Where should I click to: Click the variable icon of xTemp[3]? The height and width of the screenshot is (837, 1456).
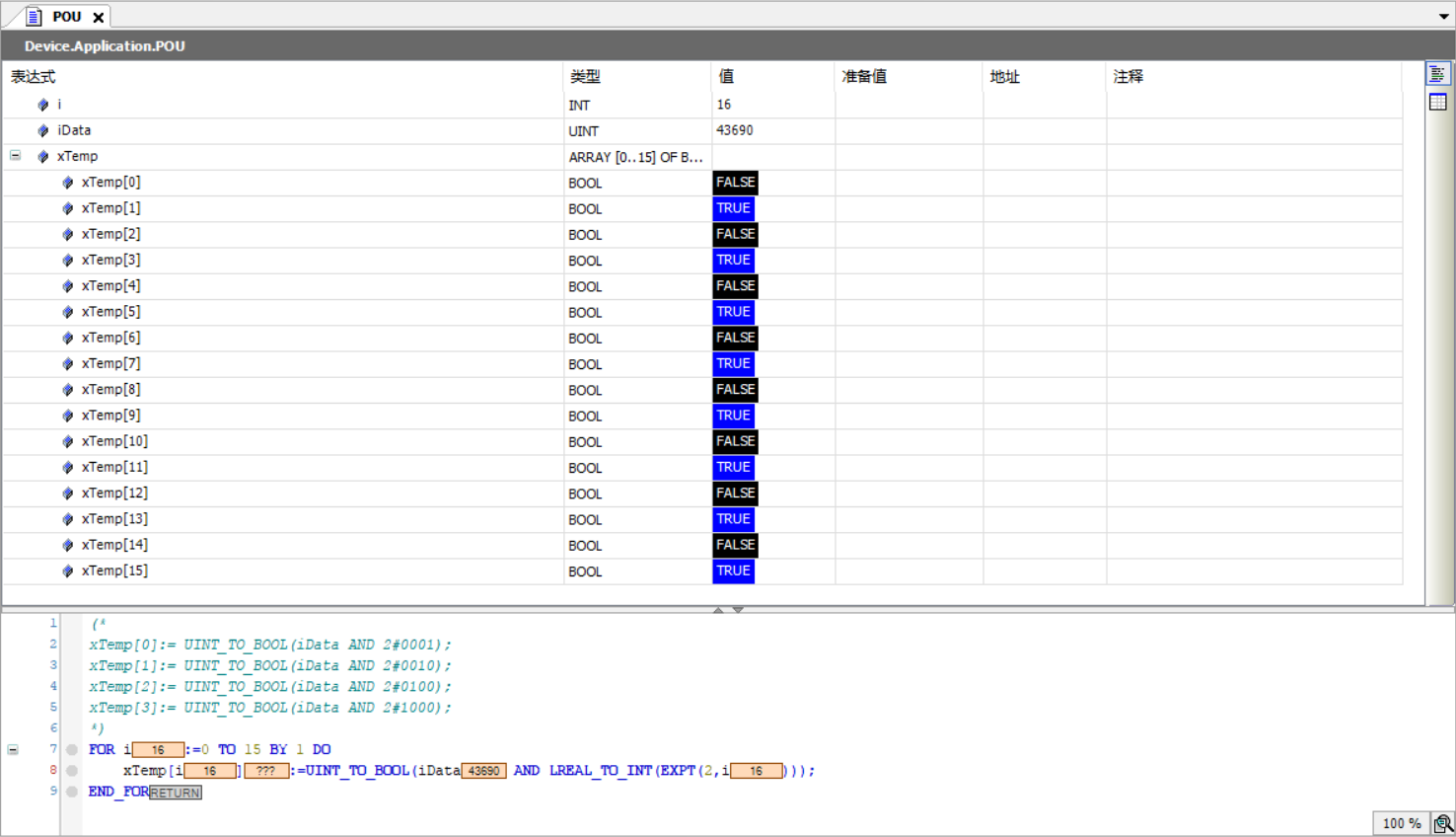tap(68, 260)
